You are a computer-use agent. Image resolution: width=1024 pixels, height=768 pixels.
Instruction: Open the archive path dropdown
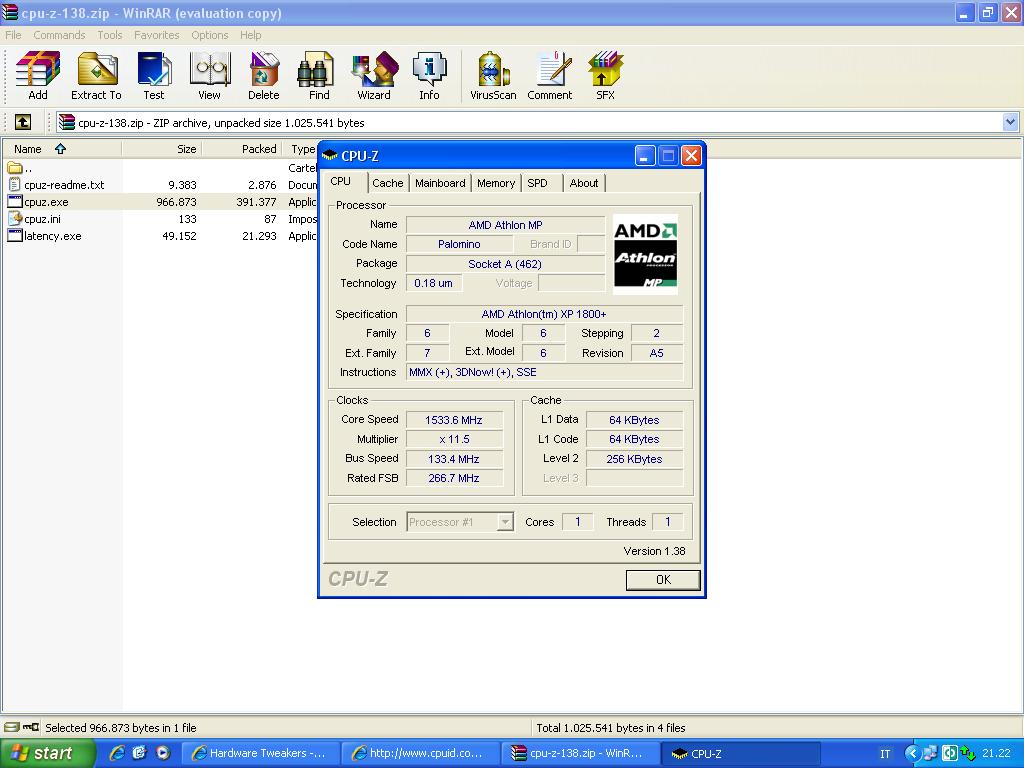click(x=1010, y=122)
